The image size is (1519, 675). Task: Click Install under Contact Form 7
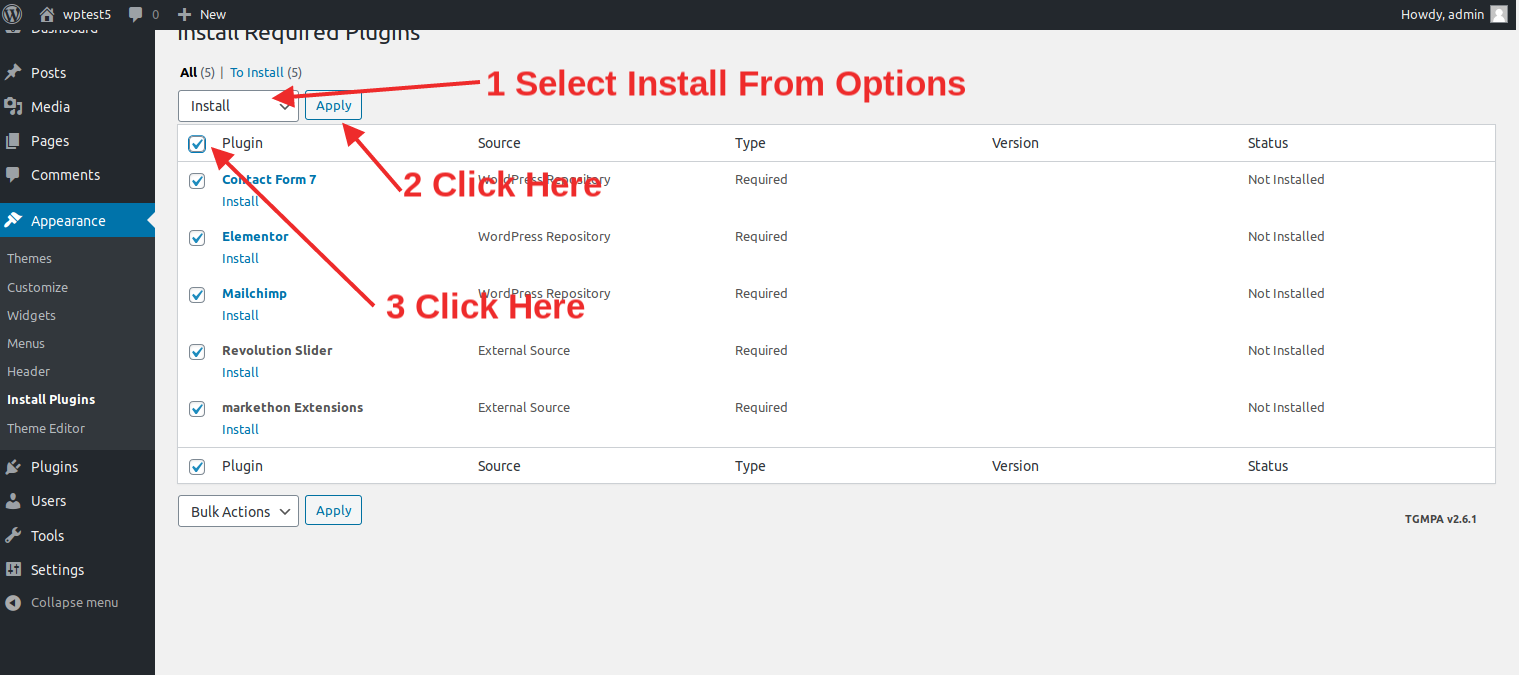pos(240,201)
